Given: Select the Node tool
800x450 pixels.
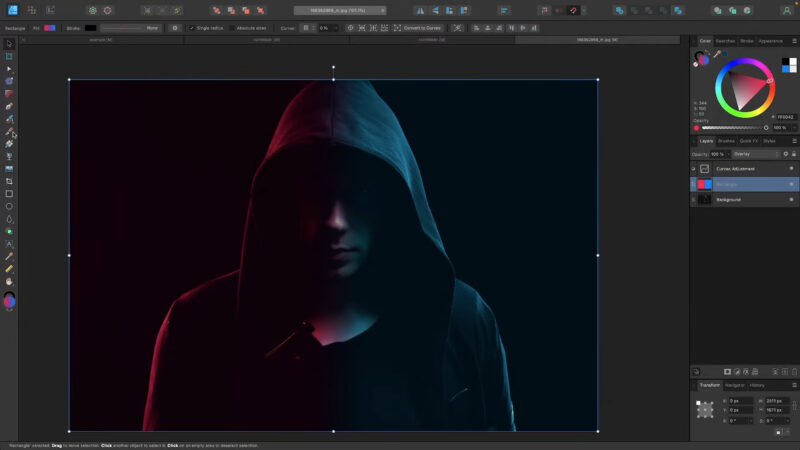Looking at the screenshot, I should [x=9, y=69].
